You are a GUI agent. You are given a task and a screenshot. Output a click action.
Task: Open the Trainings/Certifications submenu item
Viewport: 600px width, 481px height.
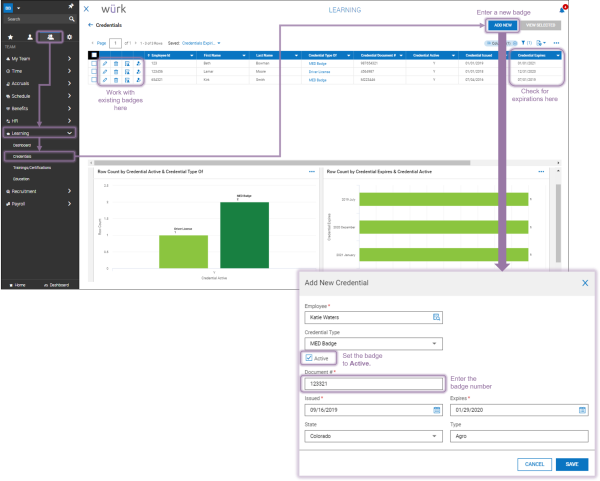(x=32, y=168)
